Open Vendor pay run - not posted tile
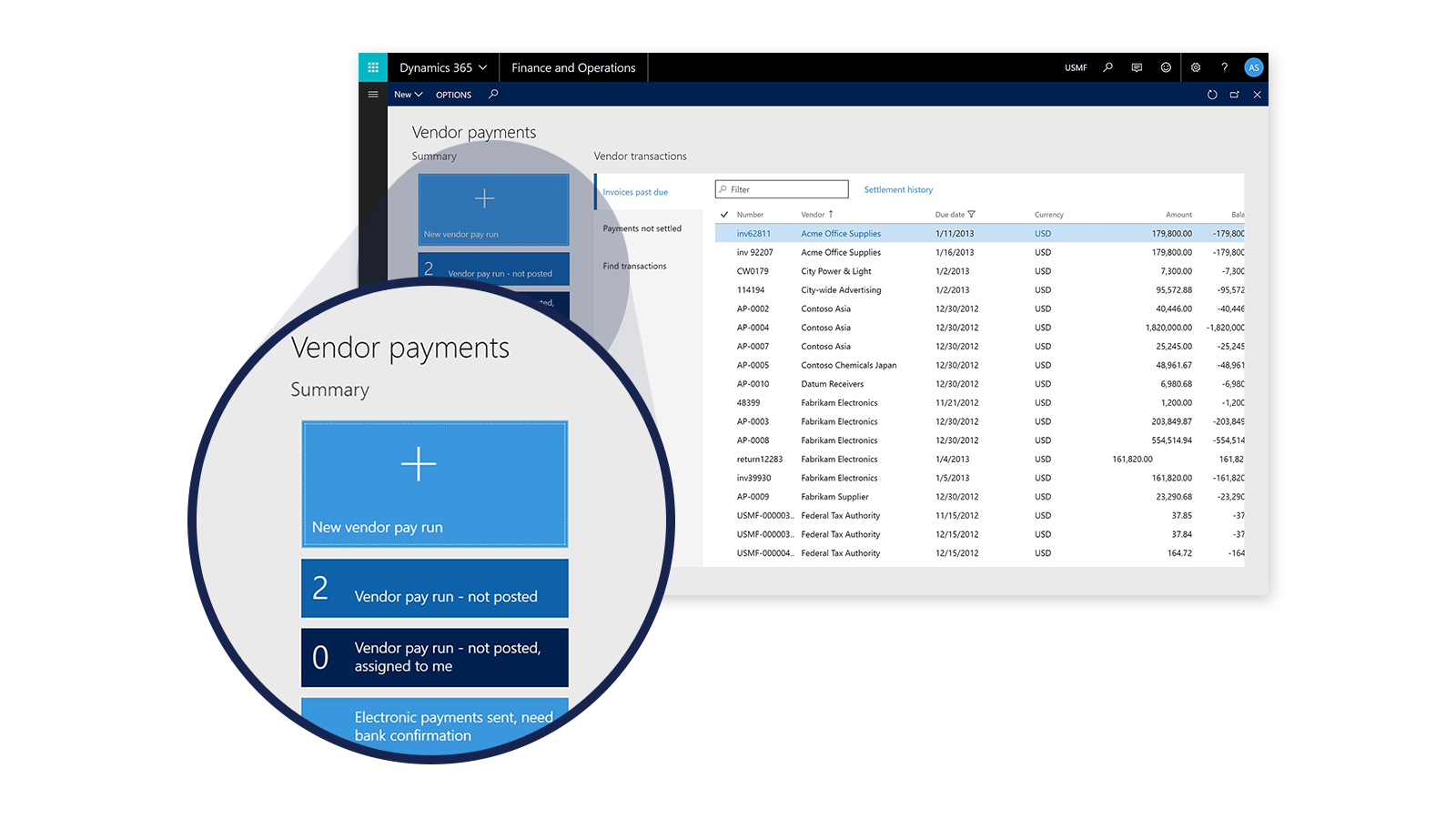 [x=435, y=588]
